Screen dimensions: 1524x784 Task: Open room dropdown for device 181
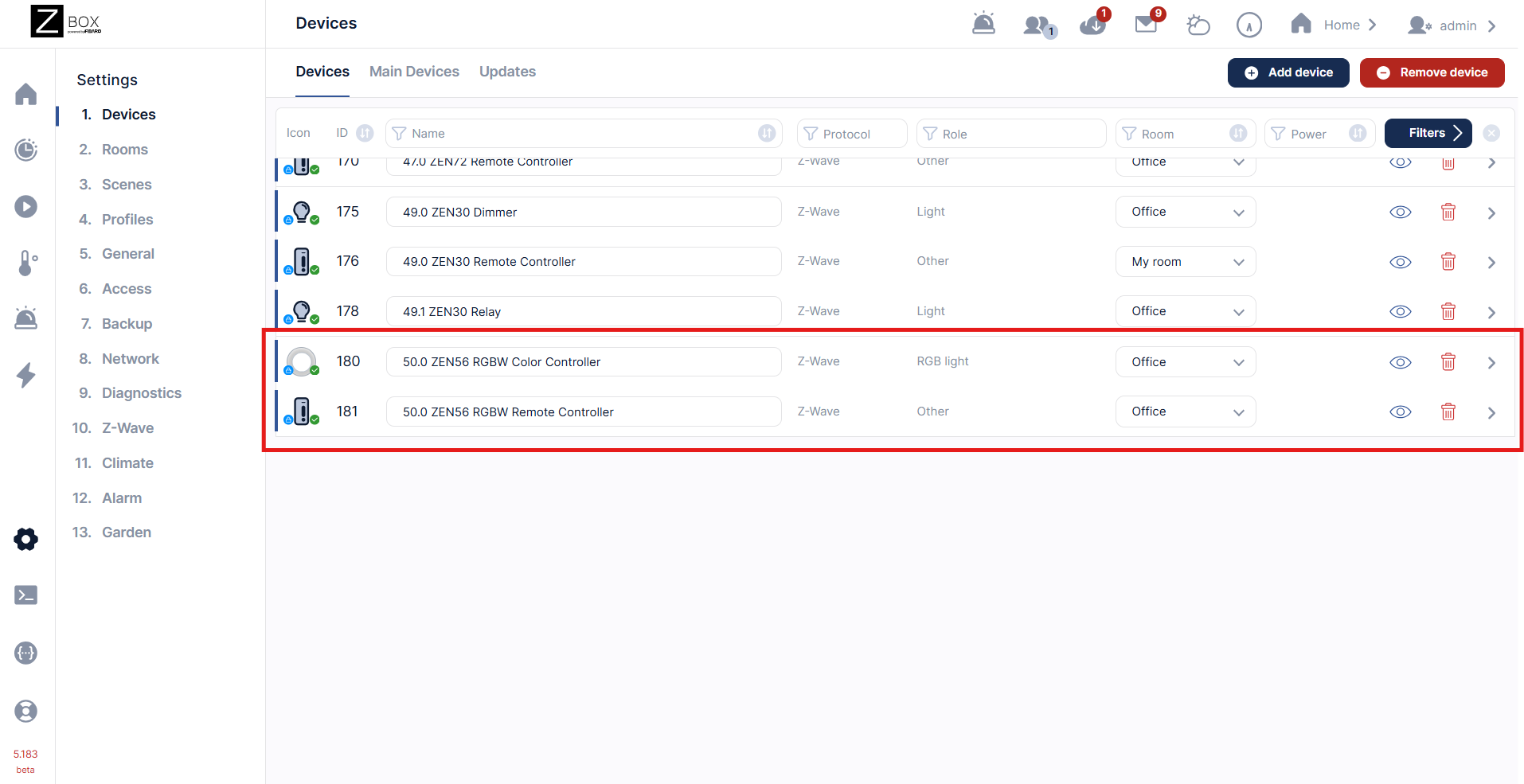tap(1186, 412)
